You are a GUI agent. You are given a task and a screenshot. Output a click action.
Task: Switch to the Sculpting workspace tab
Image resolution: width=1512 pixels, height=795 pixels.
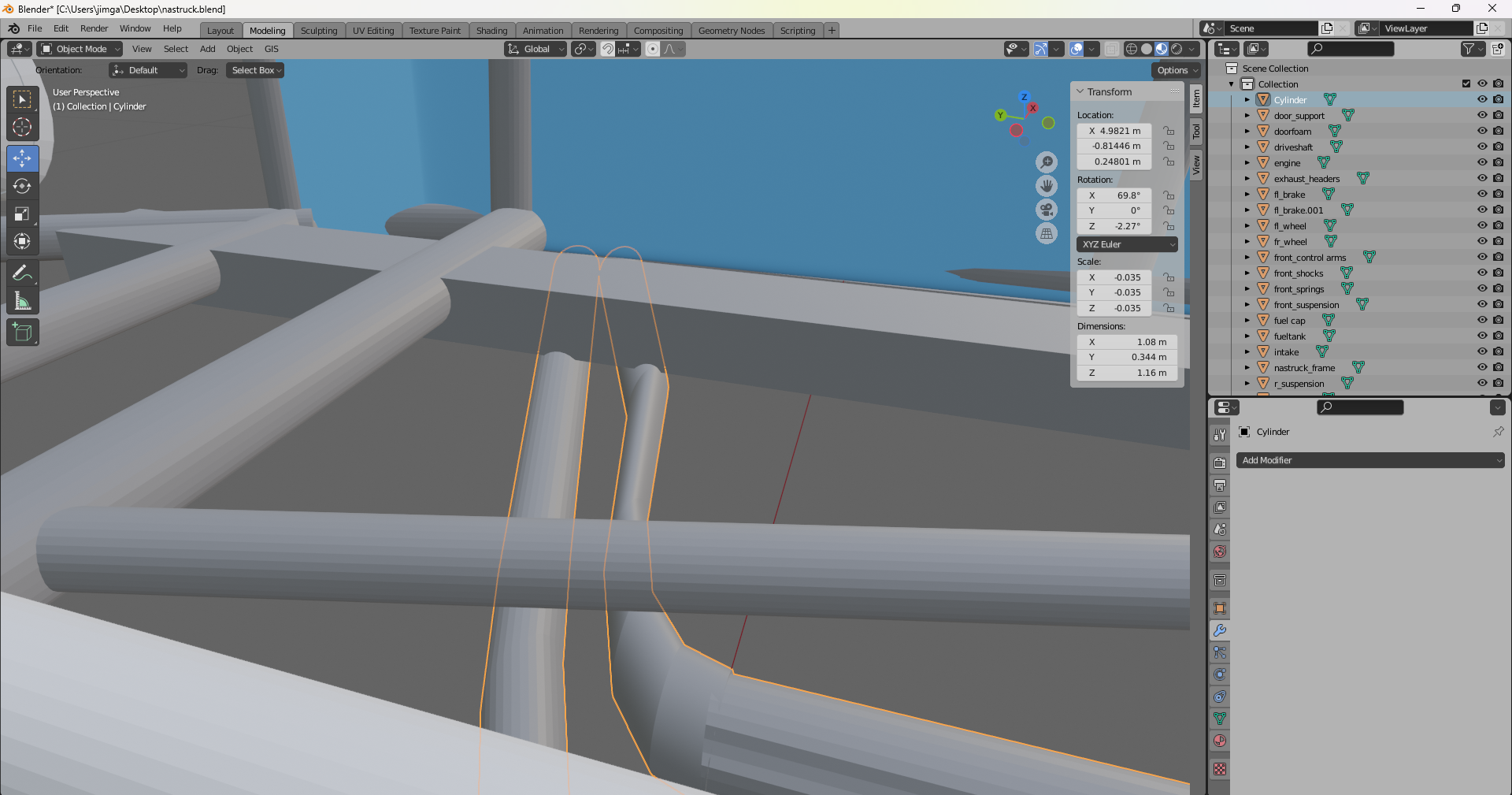click(319, 31)
